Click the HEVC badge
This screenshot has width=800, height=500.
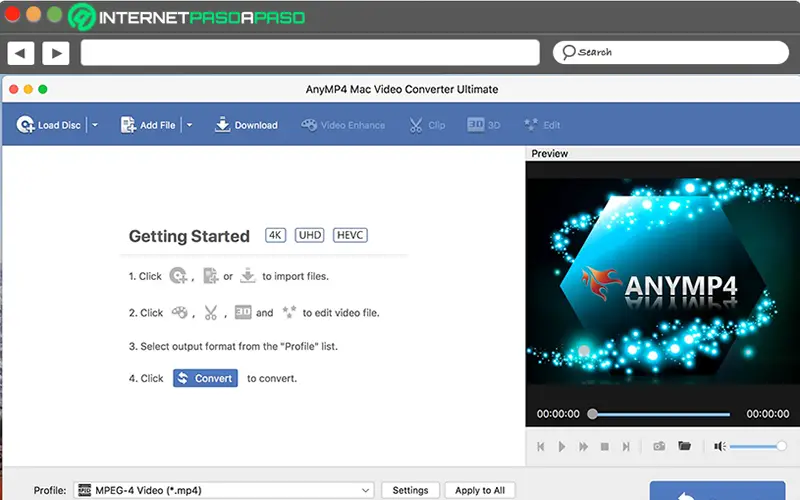coord(350,235)
